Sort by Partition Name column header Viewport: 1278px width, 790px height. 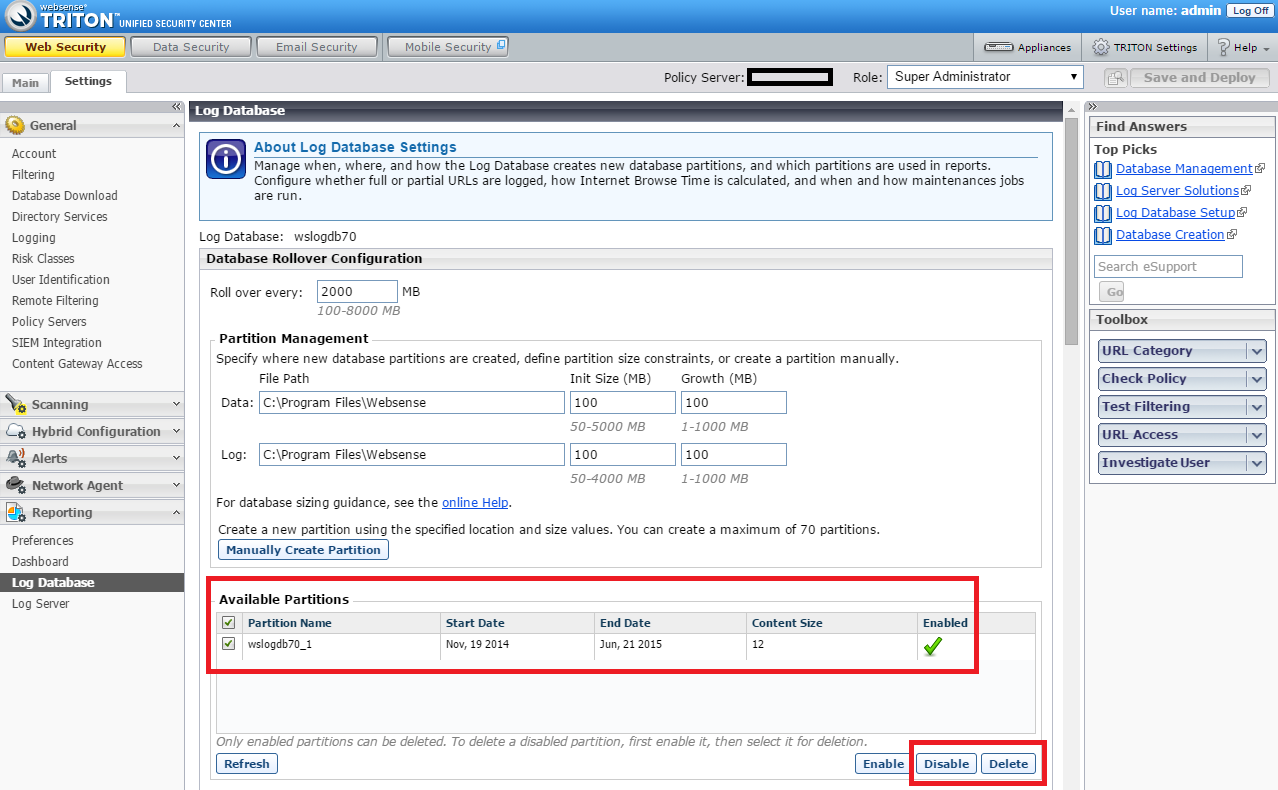click(x=341, y=623)
